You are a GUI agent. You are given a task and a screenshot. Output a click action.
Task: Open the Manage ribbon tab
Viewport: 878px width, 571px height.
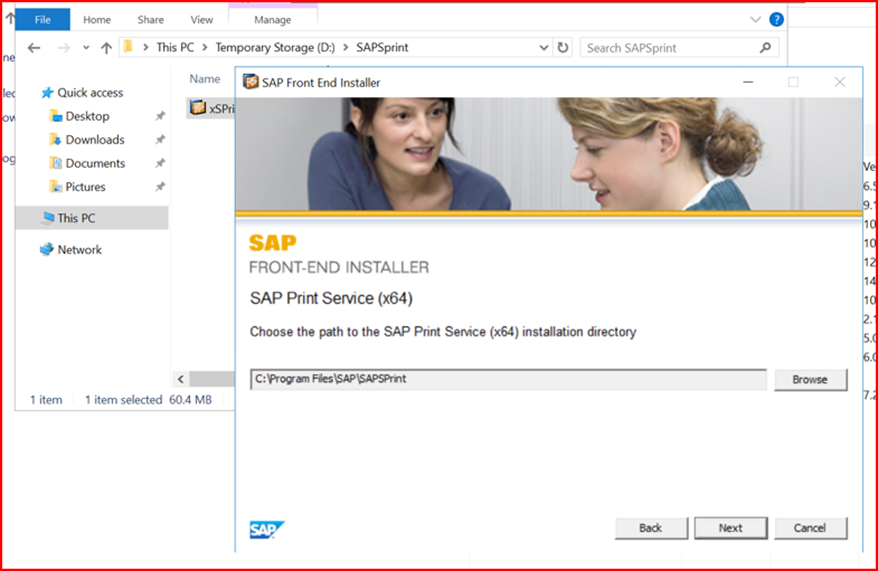point(273,20)
